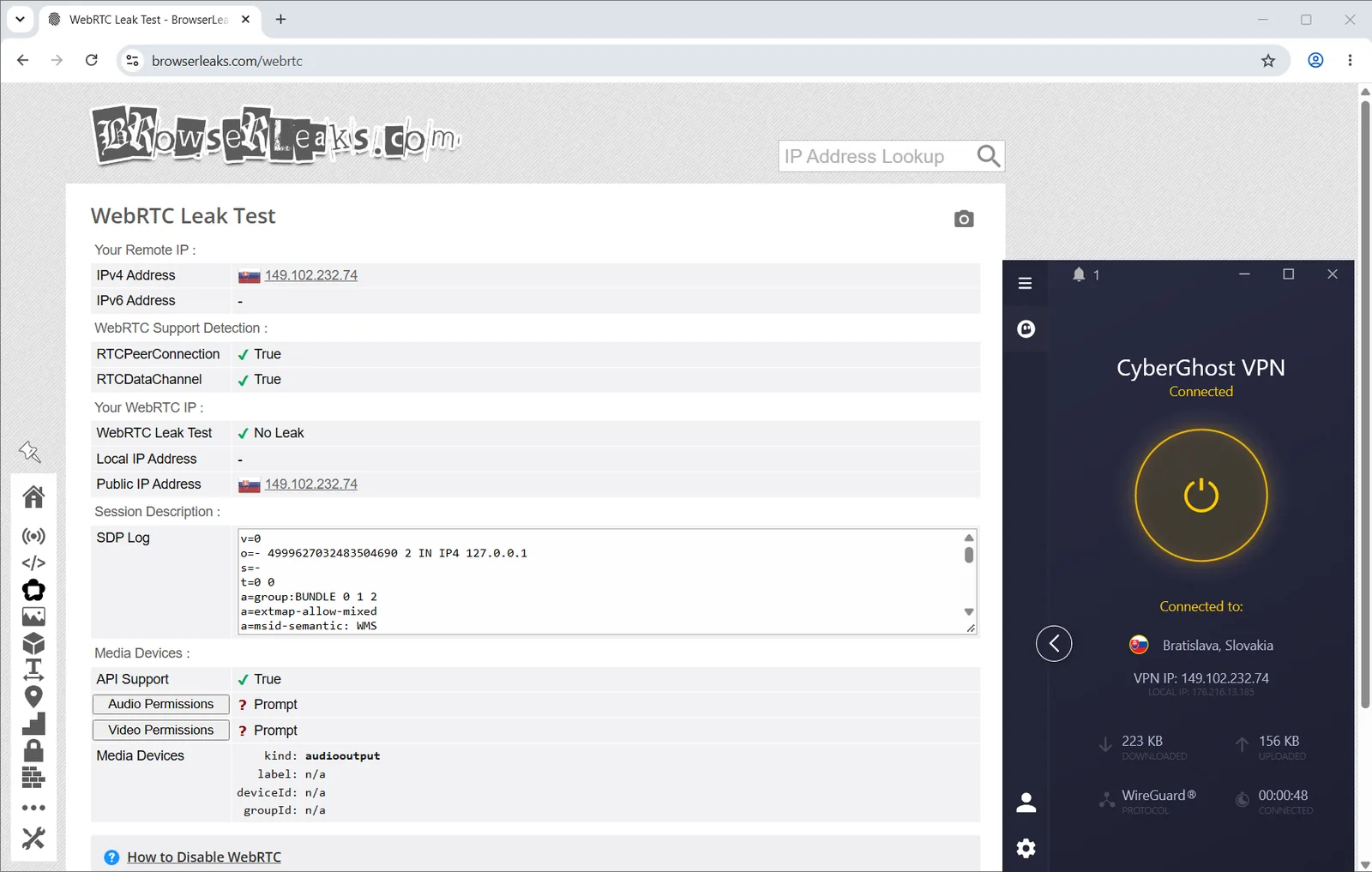The width and height of the screenshot is (1372, 872).
Task: Open the Home icon in BrowserLeaks sidebar
Action: (x=33, y=496)
